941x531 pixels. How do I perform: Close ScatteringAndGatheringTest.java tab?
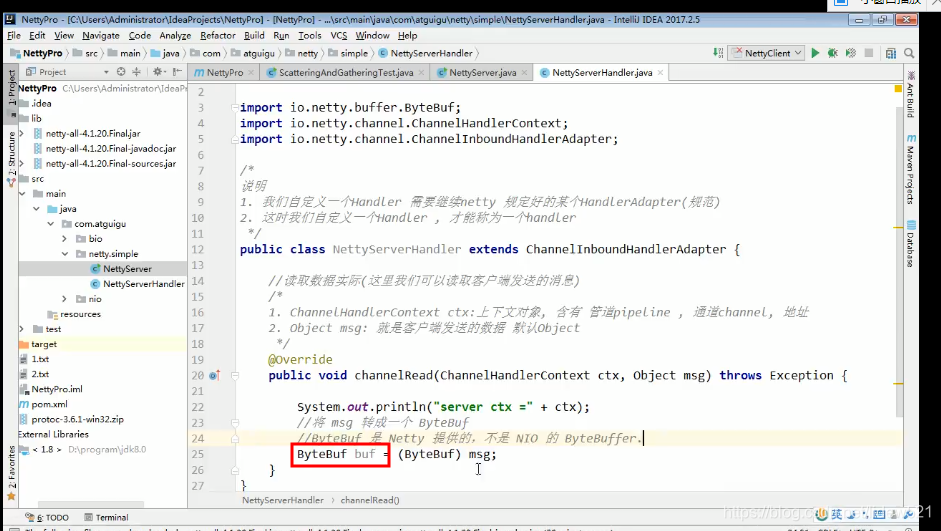pyautogui.click(x=421, y=73)
